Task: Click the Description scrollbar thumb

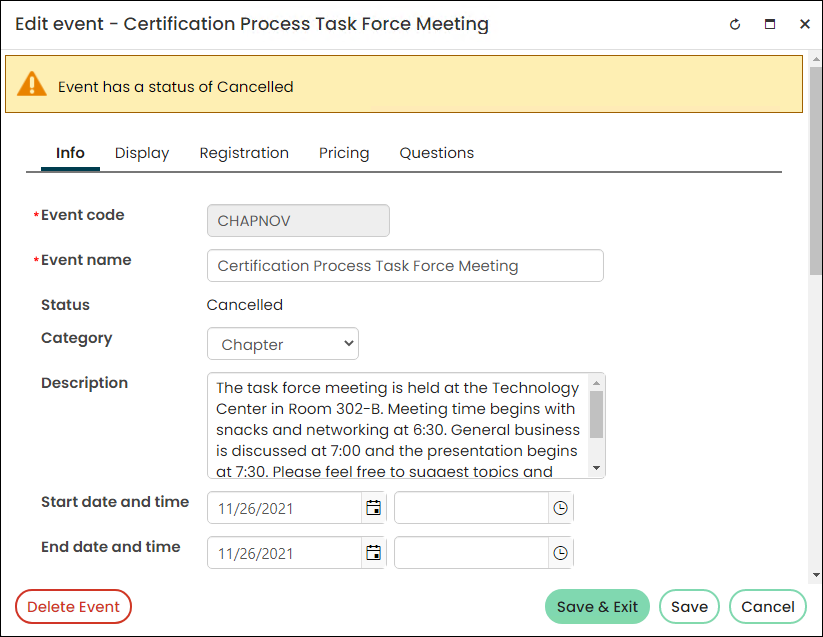Action: [596, 414]
